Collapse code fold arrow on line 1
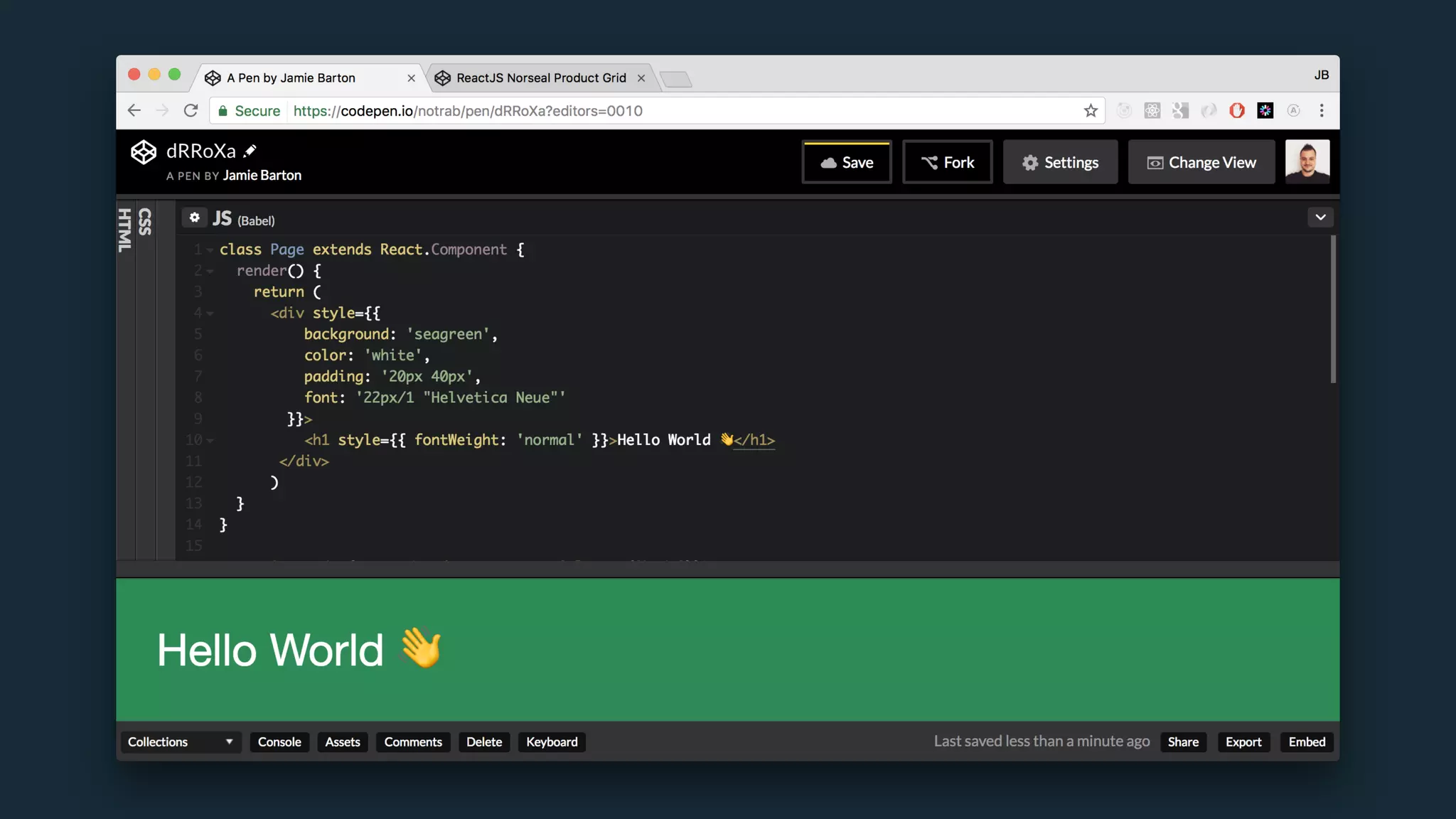1456x819 pixels. (210, 250)
